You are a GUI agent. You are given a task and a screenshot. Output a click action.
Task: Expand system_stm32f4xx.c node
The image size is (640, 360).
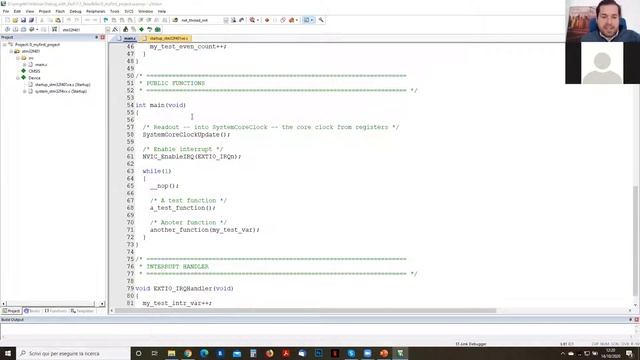pos(24,91)
